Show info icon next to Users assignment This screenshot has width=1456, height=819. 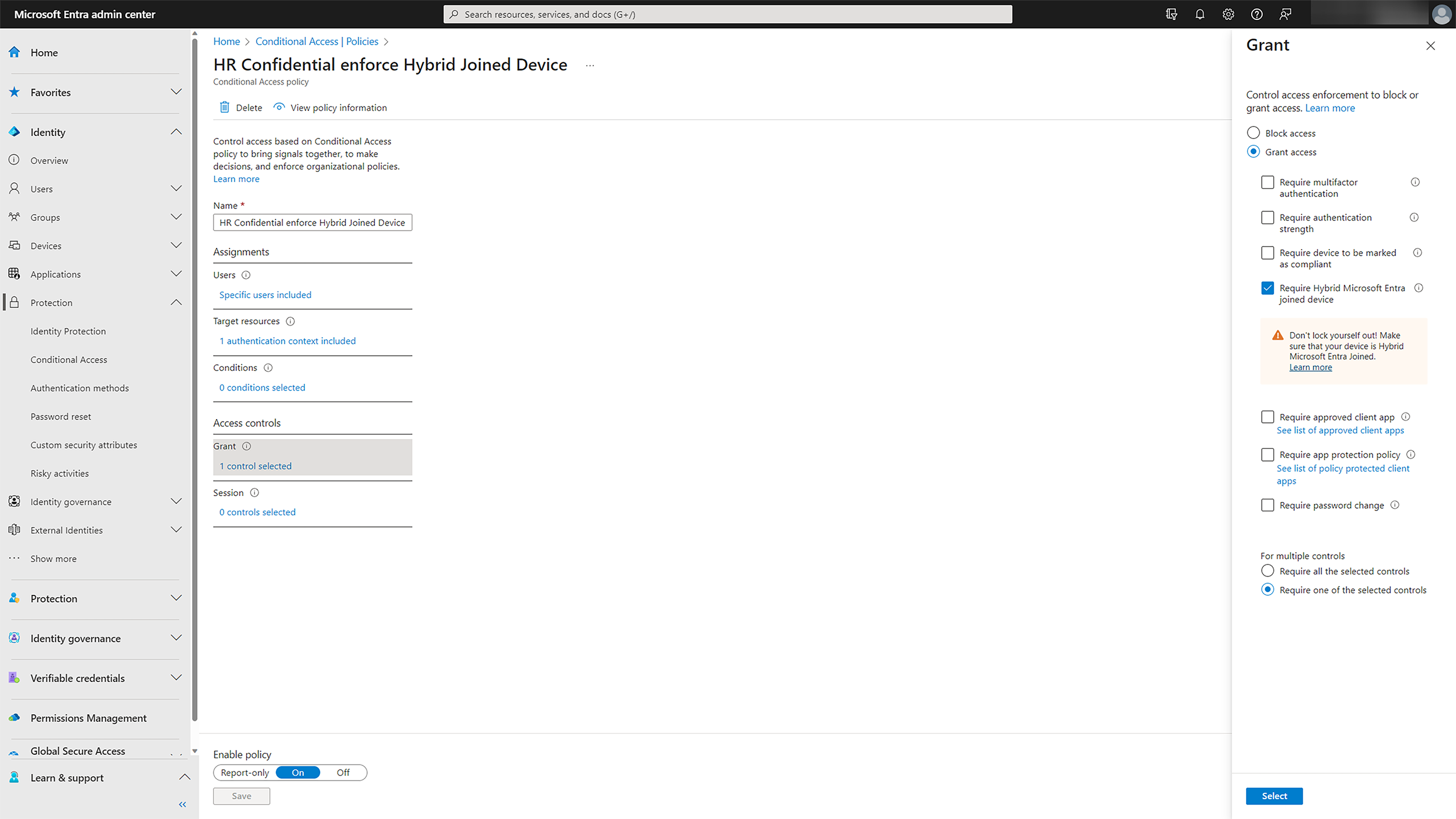246,275
